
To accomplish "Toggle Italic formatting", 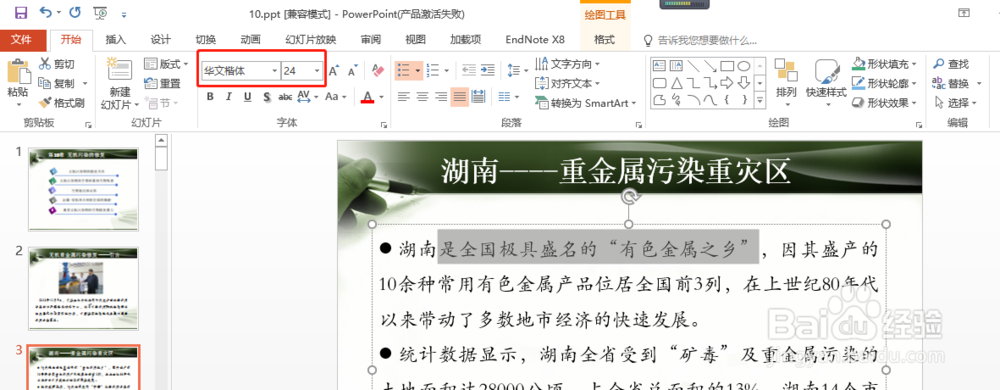I will (x=228, y=97).
